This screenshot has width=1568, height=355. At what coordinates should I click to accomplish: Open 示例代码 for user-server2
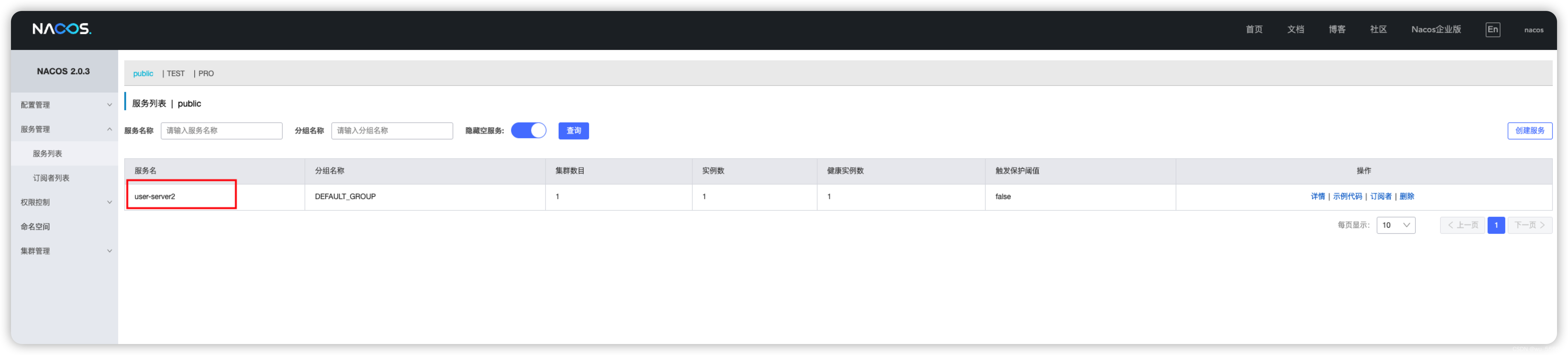[1347, 197]
